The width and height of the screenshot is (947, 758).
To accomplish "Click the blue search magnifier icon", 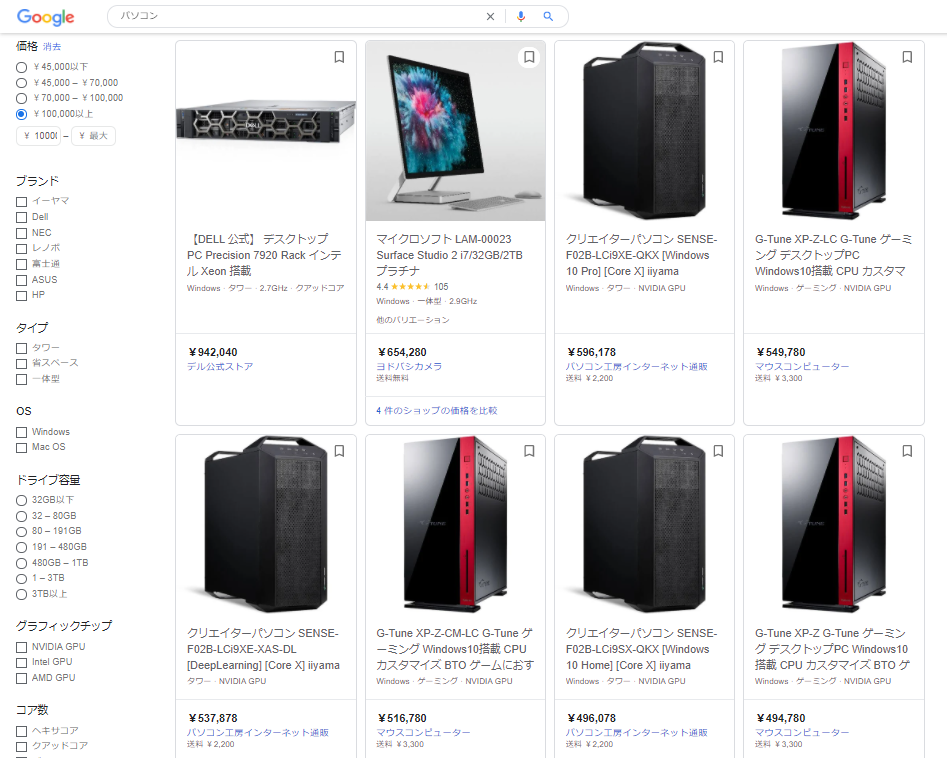I will pyautogui.click(x=548, y=17).
